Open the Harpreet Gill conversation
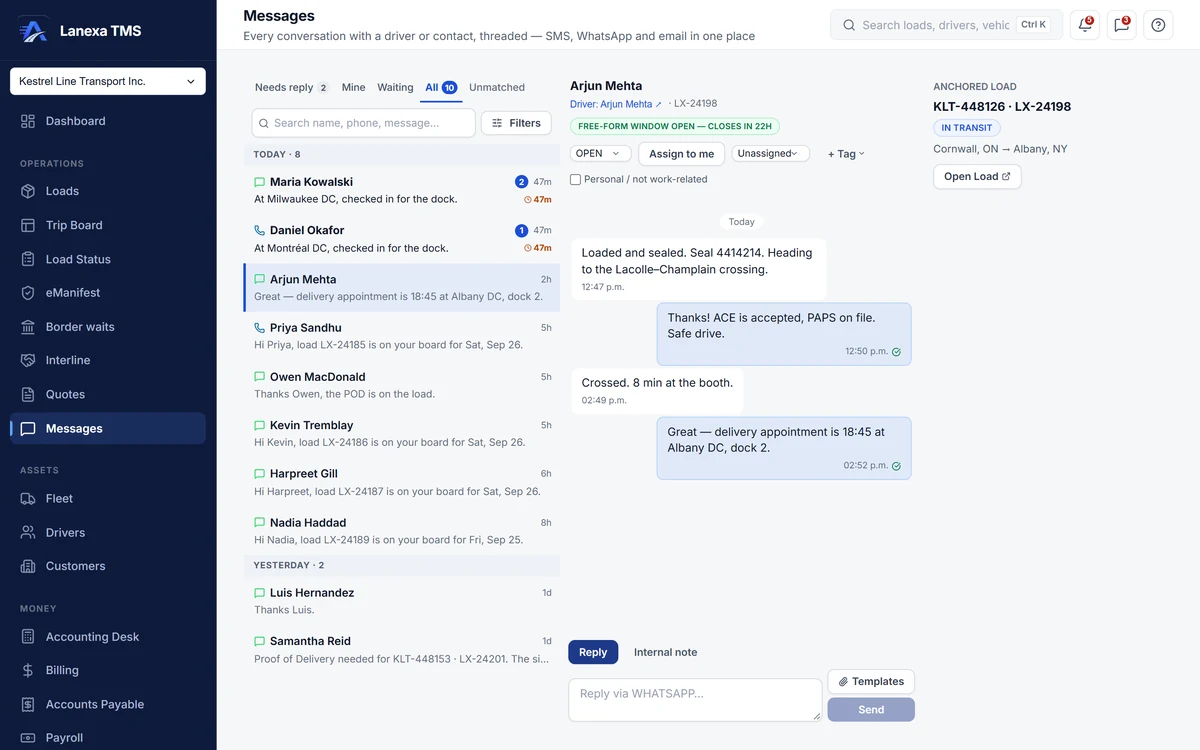Viewport: 1200px width, 750px height. tap(402, 482)
